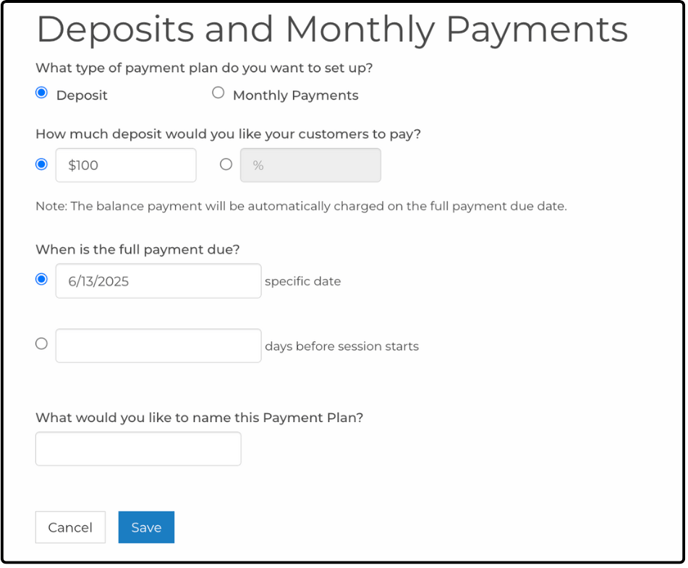Click the Deposit option label text

coord(82,96)
